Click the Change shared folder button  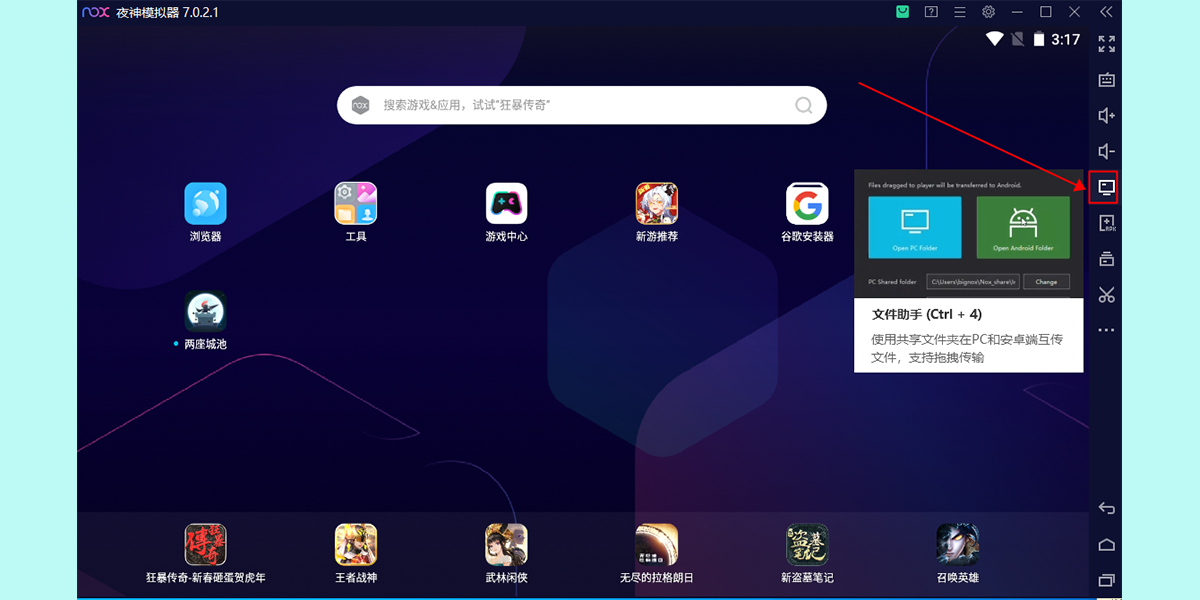(1046, 282)
